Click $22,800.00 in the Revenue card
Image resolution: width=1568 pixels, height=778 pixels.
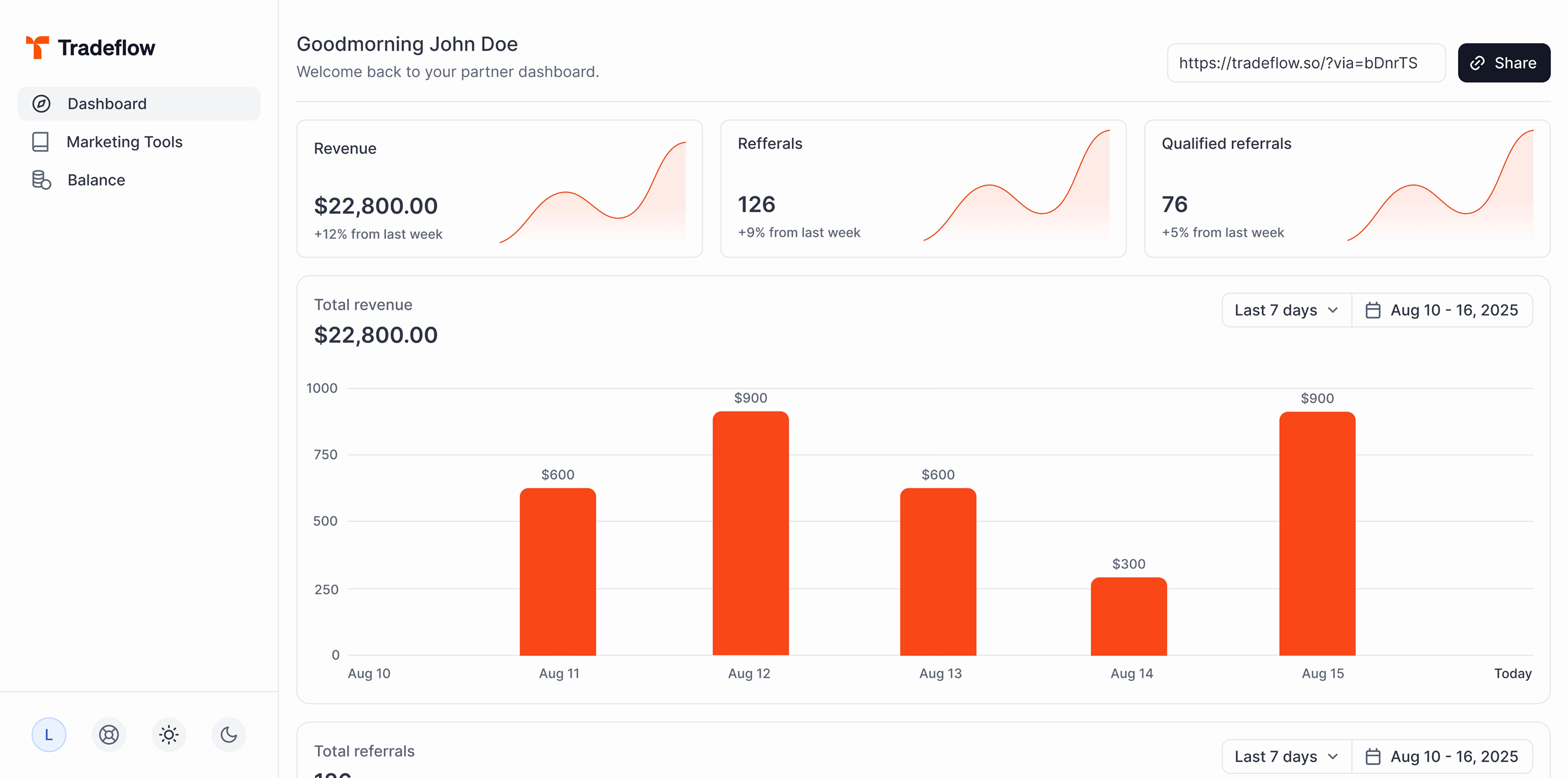tap(375, 206)
